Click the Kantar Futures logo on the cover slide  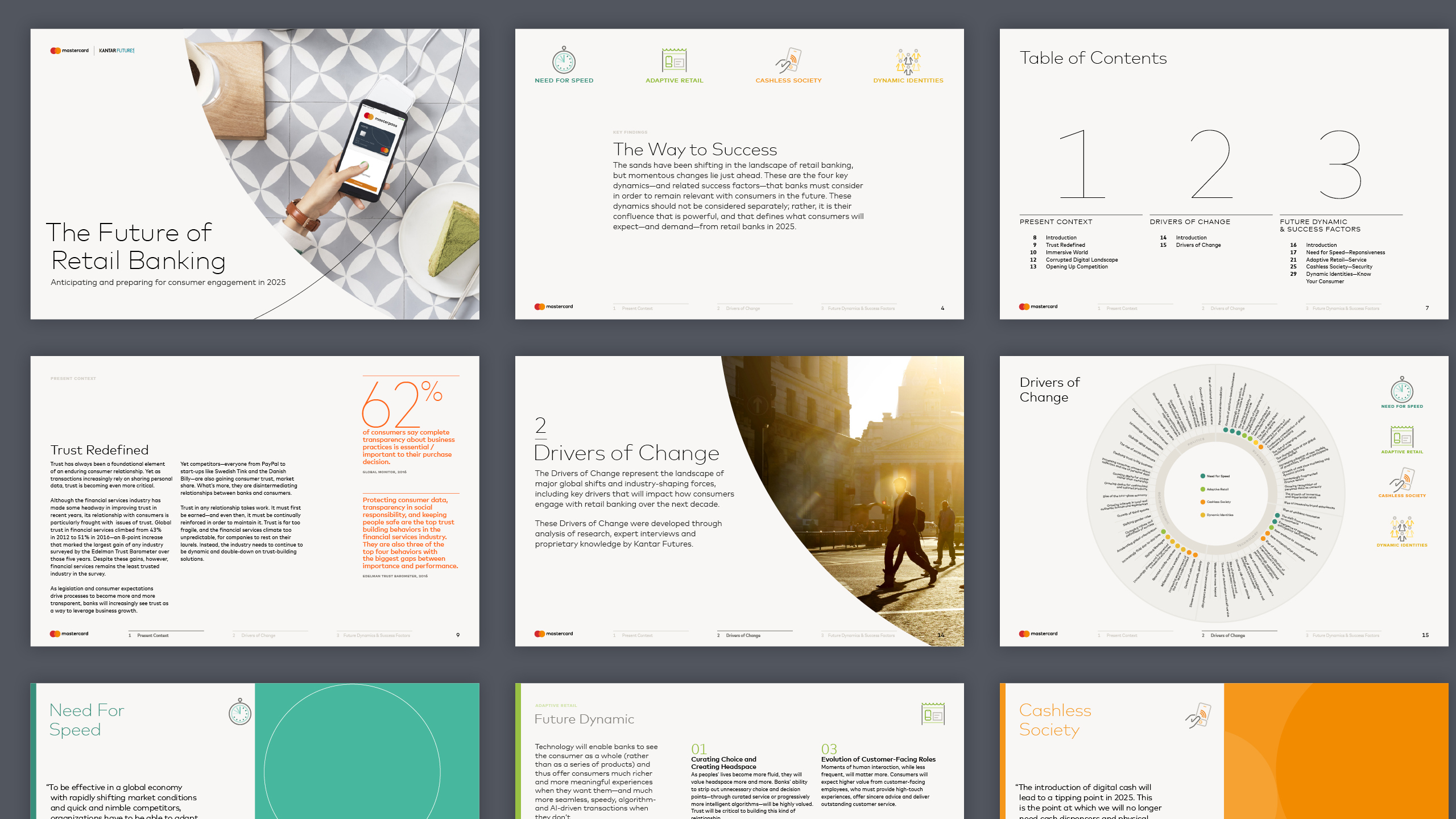pos(117,51)
